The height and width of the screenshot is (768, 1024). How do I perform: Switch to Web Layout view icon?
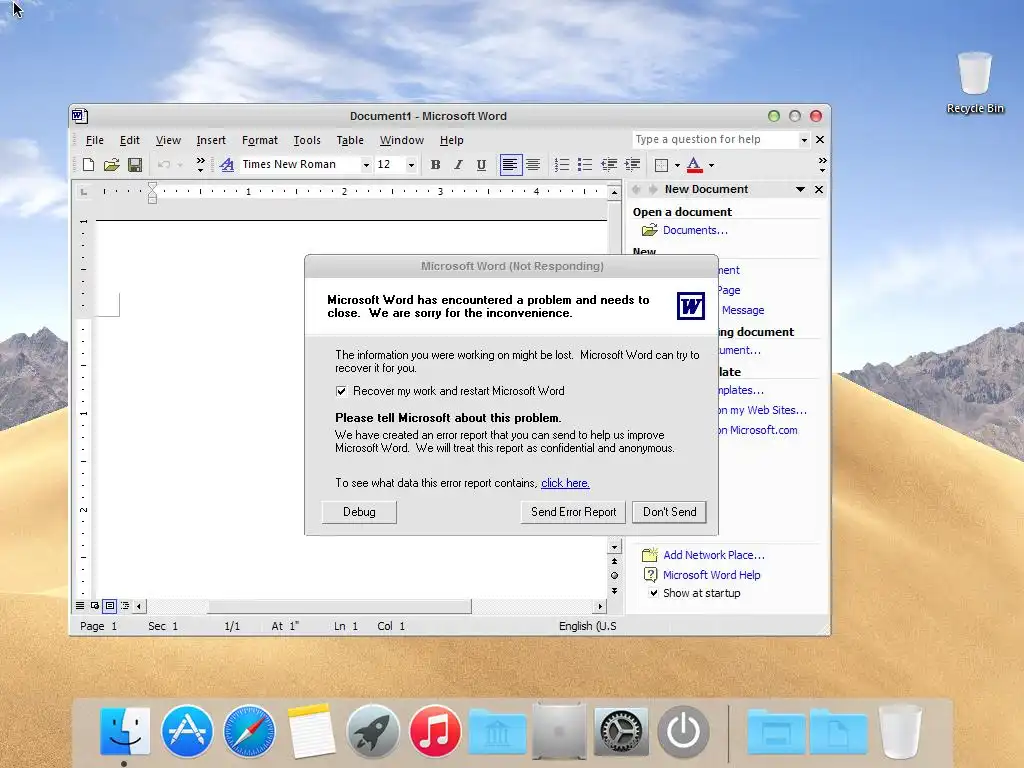pyautogui.click(x=95, y=605)
